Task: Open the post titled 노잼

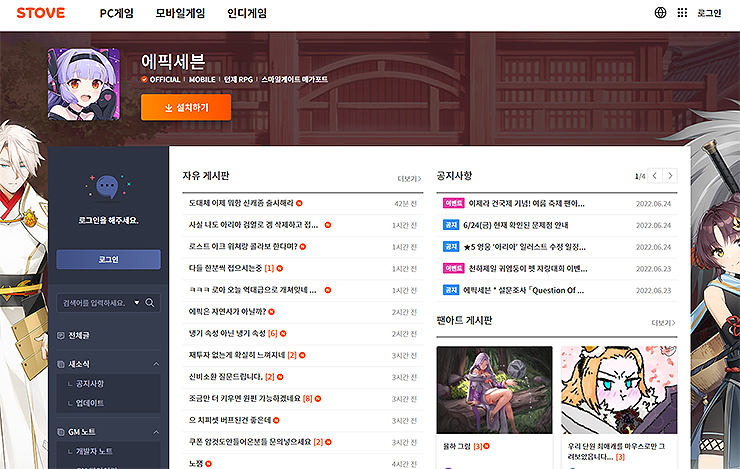Action: (x=196, y=464)
